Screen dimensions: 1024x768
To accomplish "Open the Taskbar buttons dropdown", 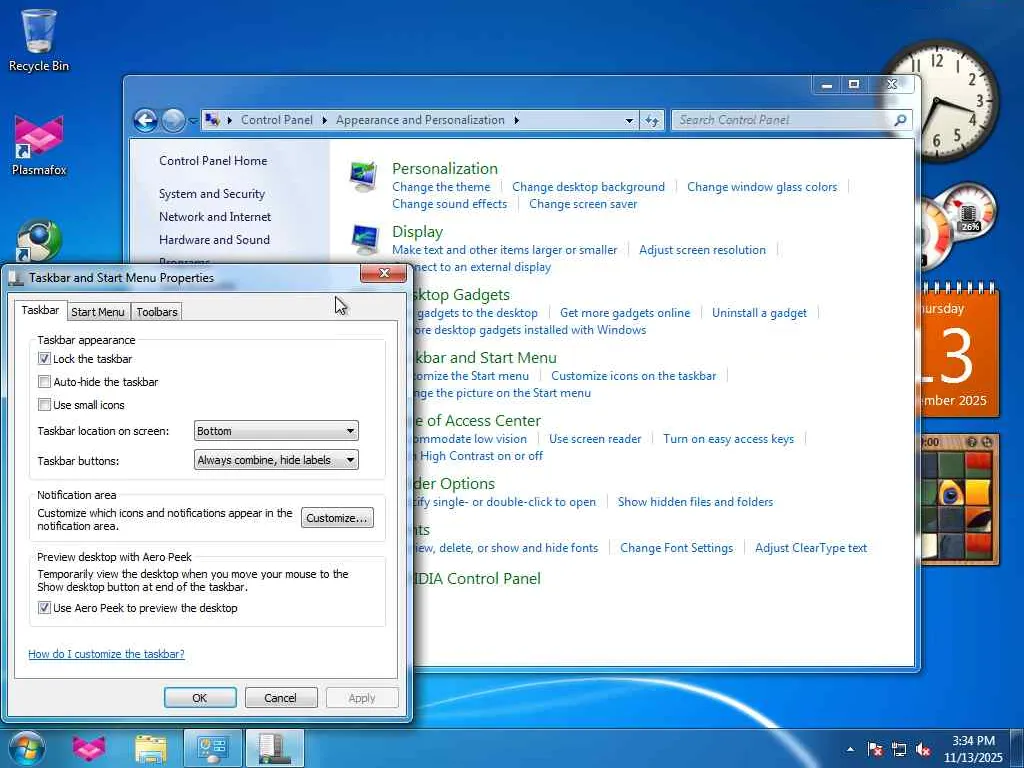I will pos(276,460).
